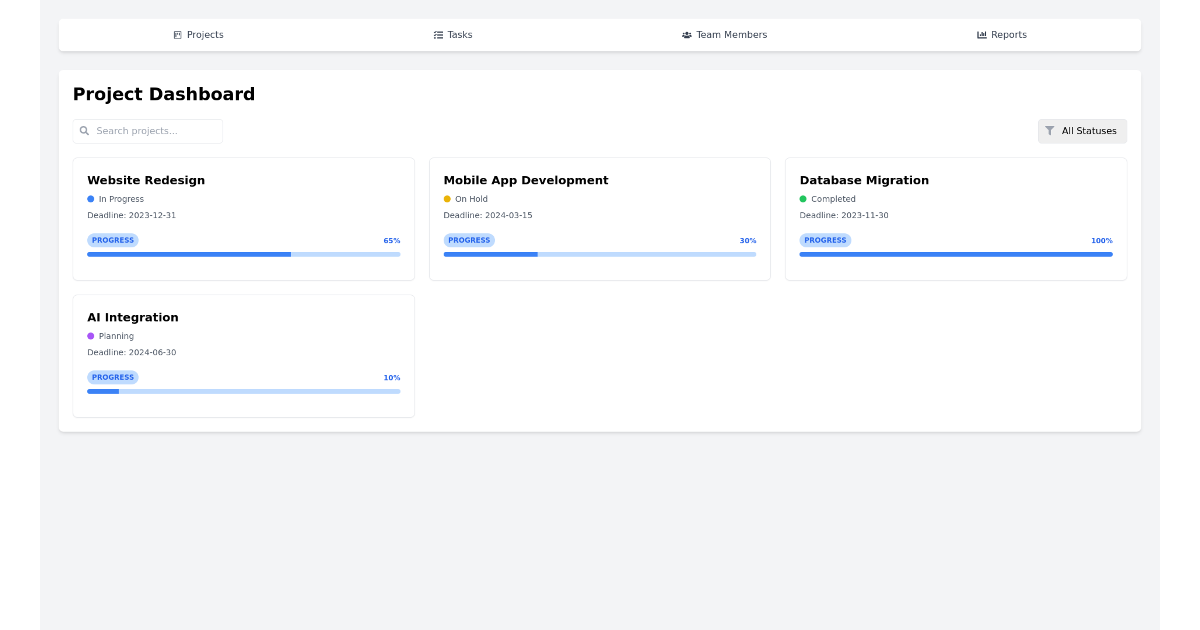This screenshot has width=1200, height=630.
Task: Open the Reports section from the navigation
Action: [1001, 34]
